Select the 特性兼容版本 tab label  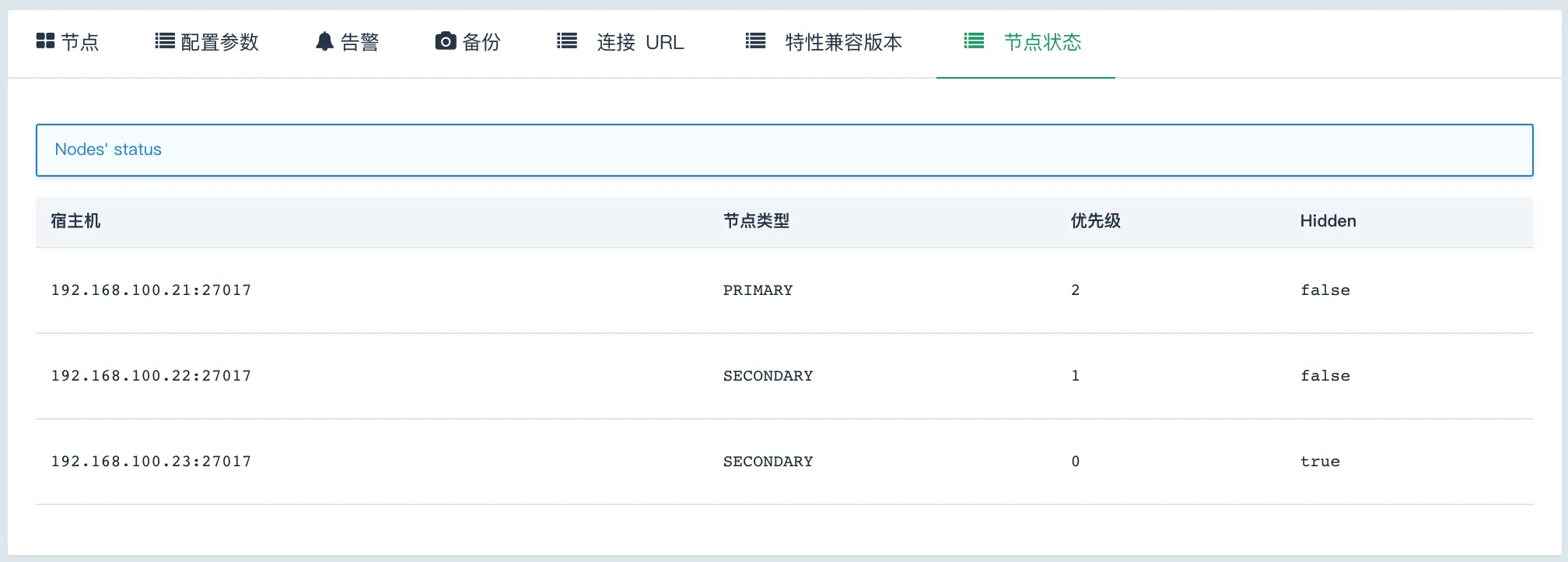click(x=843, y=42)
